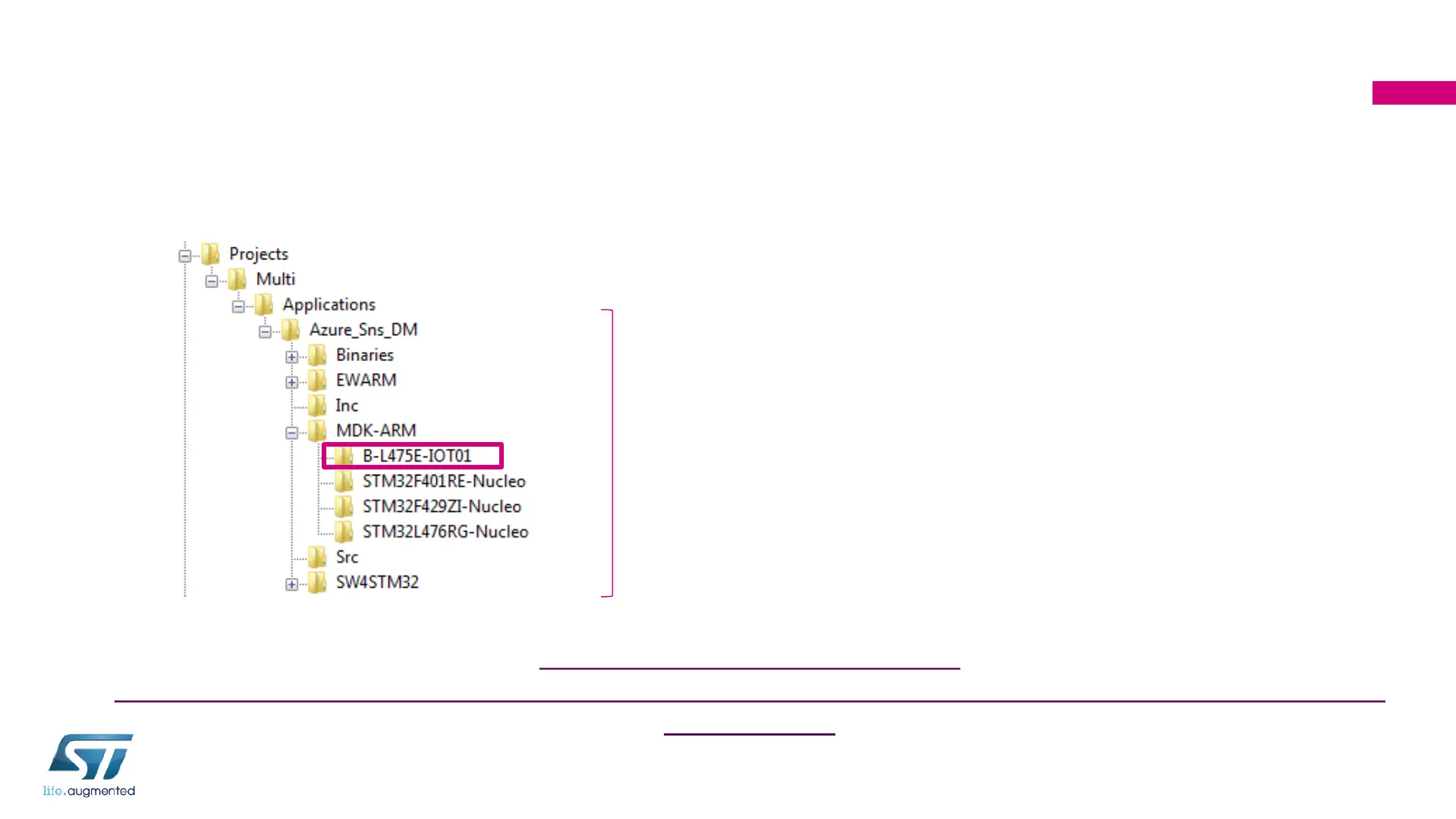Select the Projects label in tree
The height and width of the screenshot is (819, 1456).
(259, 254)
